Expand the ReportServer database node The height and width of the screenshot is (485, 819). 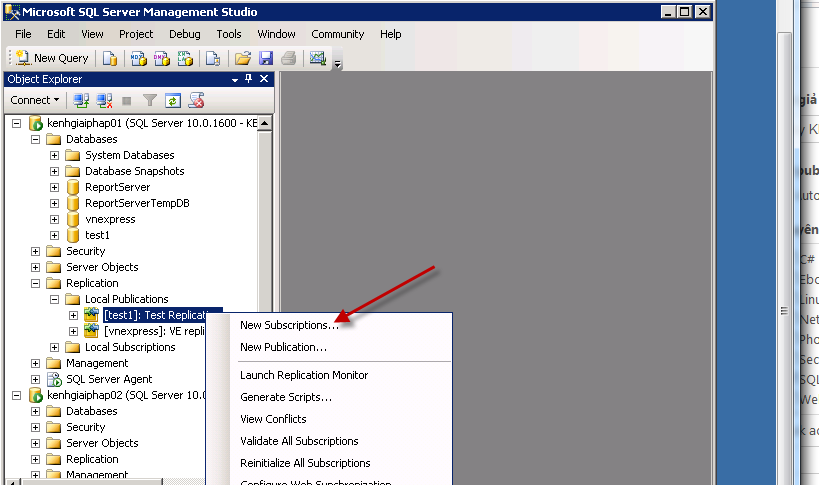pos(54,187)
